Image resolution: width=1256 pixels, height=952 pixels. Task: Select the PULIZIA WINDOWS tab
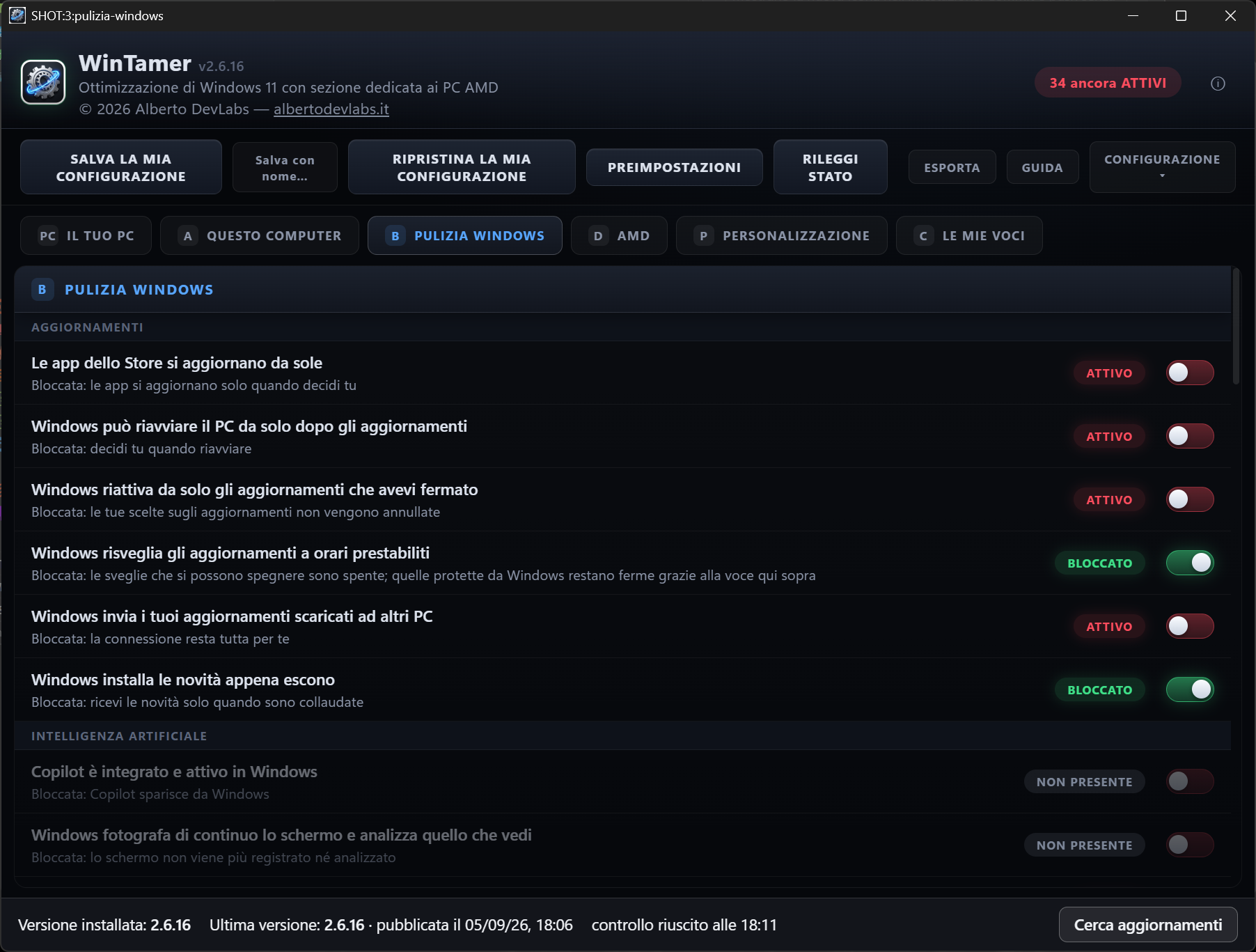pos(465,235)
